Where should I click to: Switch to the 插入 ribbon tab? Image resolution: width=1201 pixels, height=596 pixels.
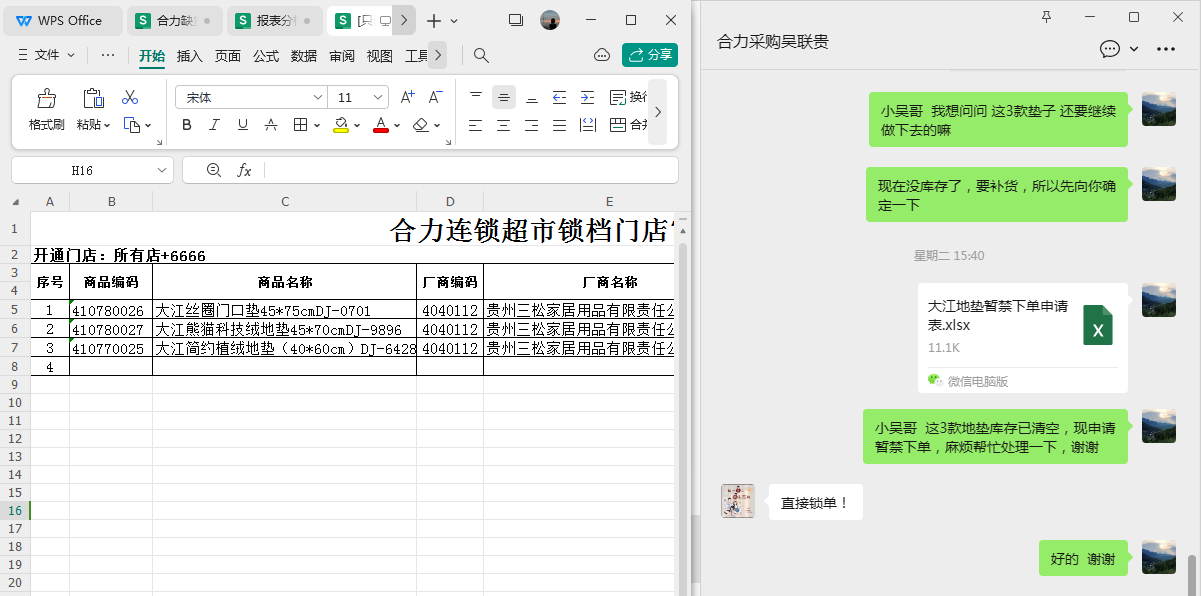click(190, 56)
